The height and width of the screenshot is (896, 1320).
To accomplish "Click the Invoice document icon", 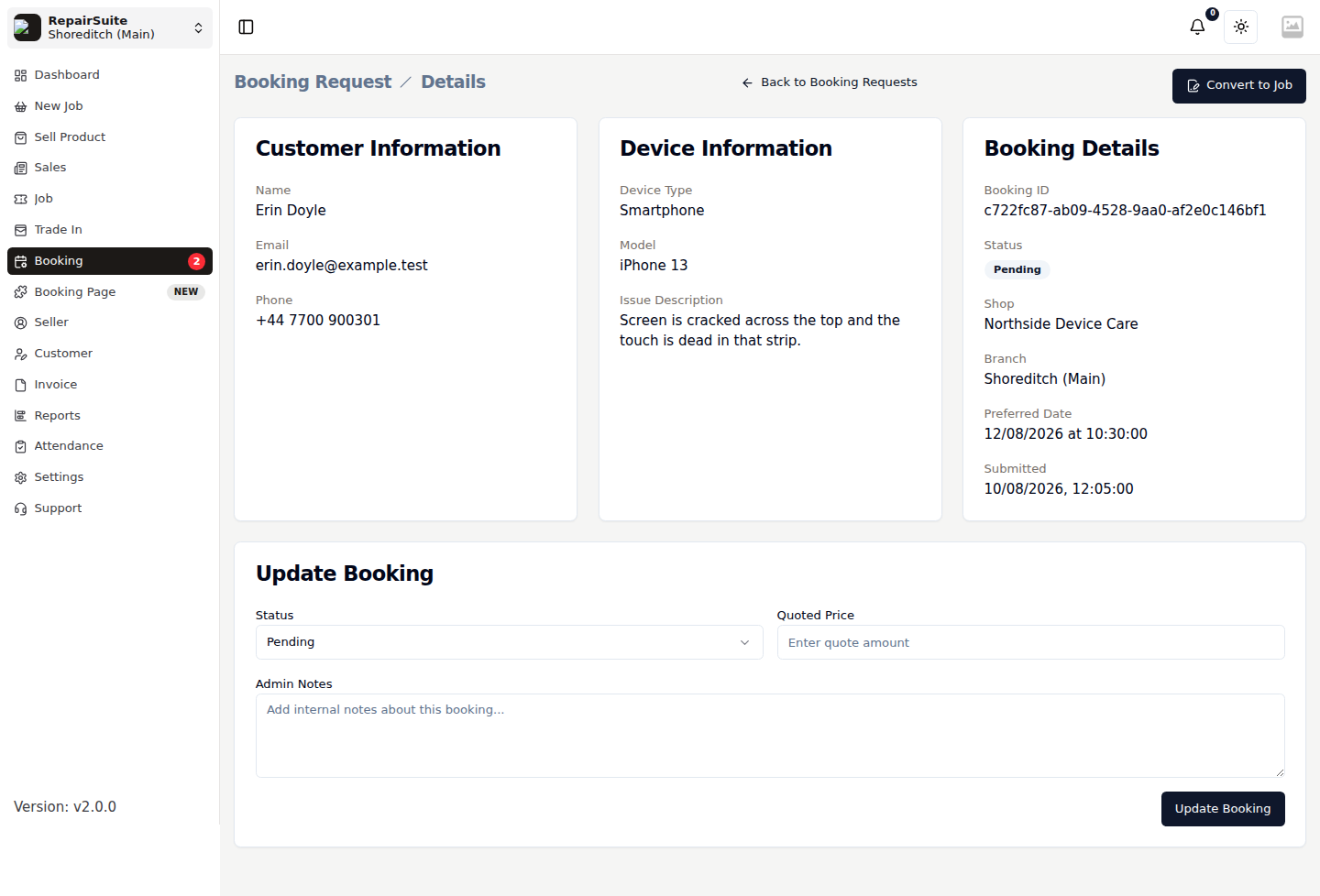I will pos(20,385).
